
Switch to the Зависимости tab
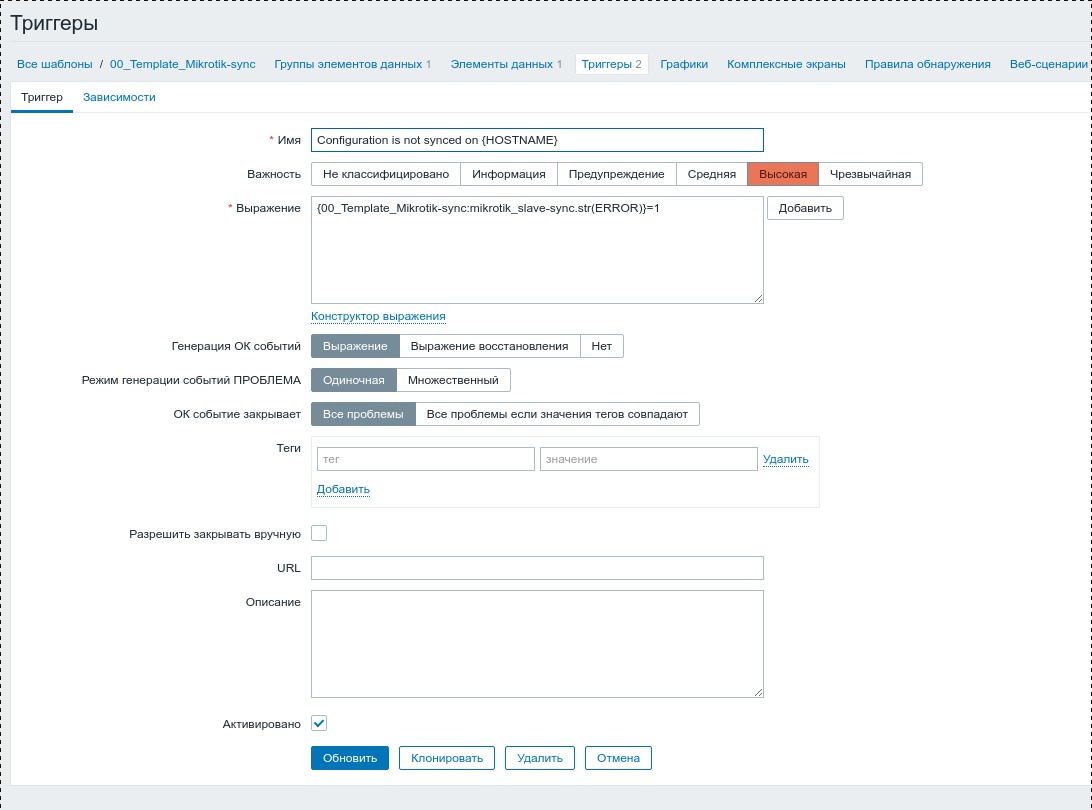coord(119,98)
